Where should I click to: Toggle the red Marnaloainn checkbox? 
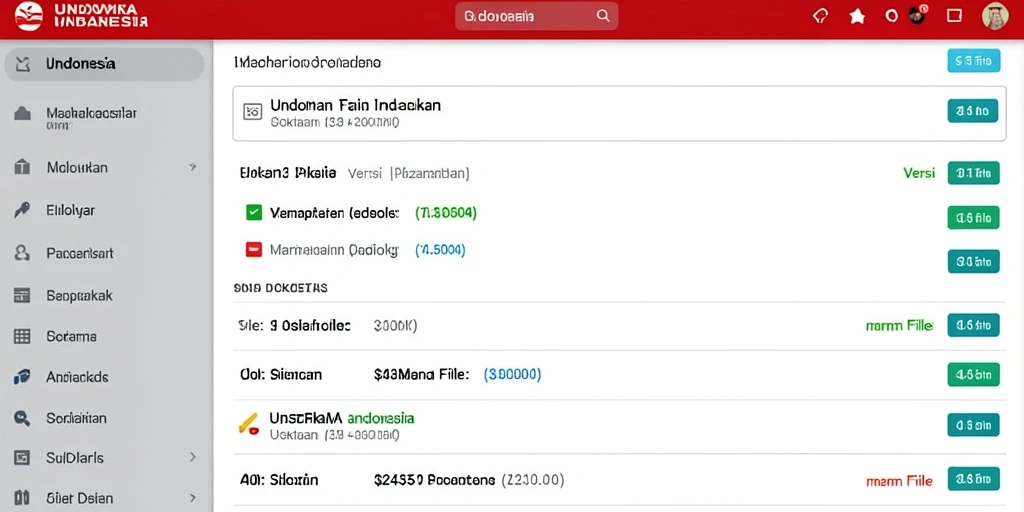coord(253,249)
